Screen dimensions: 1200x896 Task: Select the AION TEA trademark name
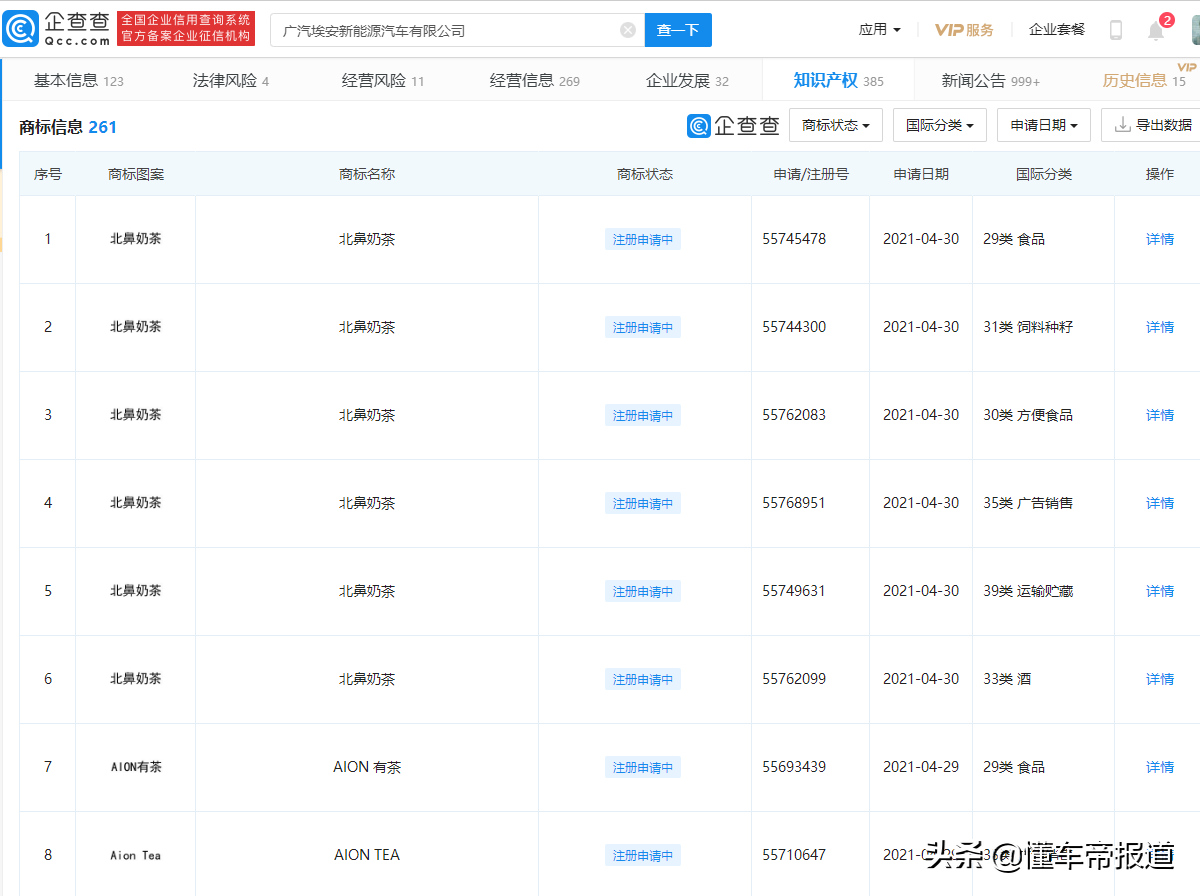(x=367, y=855)
